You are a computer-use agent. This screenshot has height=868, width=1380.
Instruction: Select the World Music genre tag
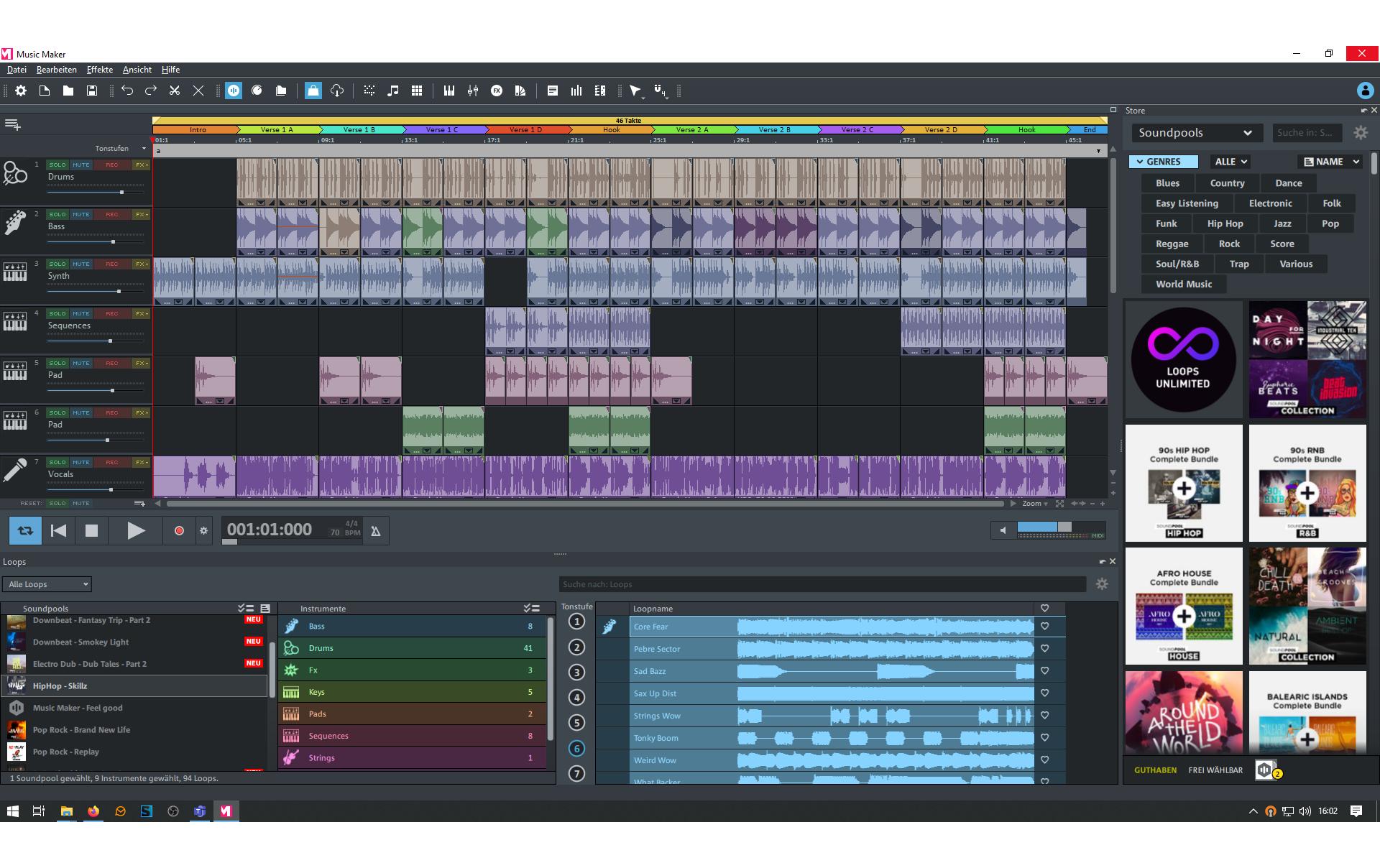(x=1184, y=284)
